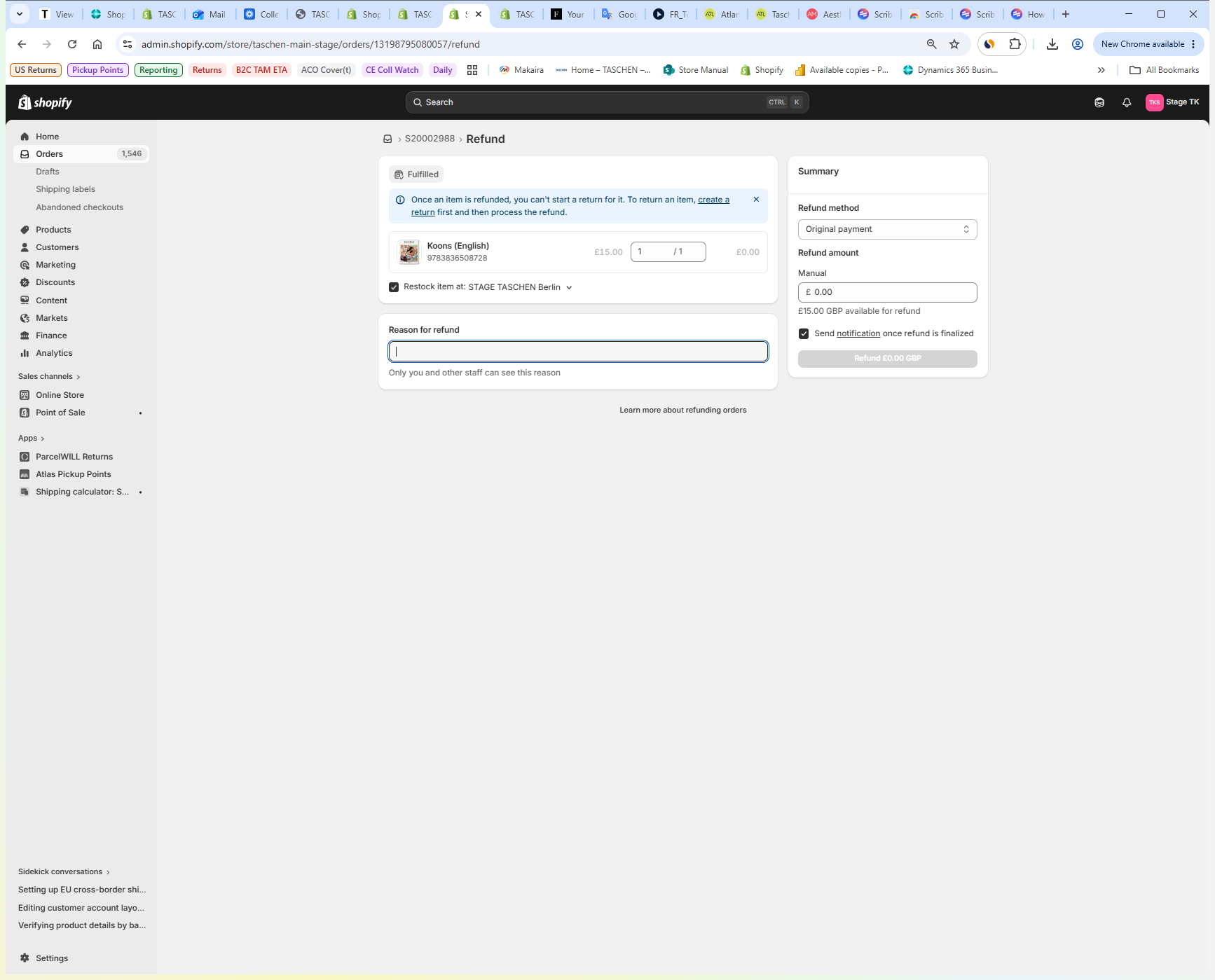The image size is (1215, 980).
Task: Open the Markets section
Action: pos(51,318)
